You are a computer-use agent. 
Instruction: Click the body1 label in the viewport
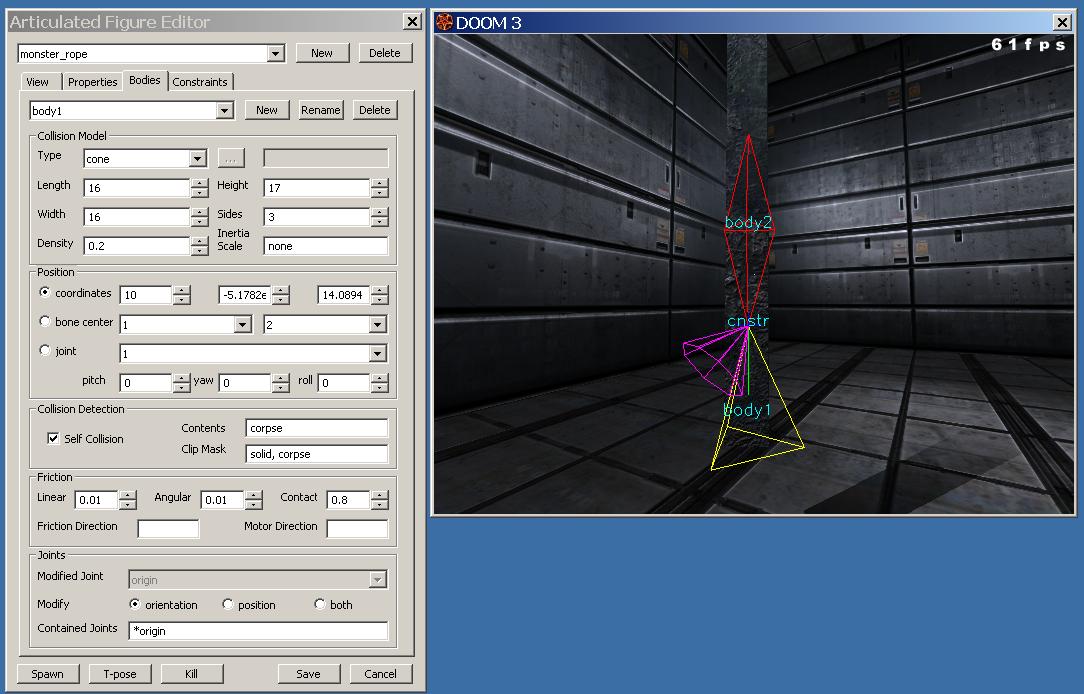coord(747,410)
